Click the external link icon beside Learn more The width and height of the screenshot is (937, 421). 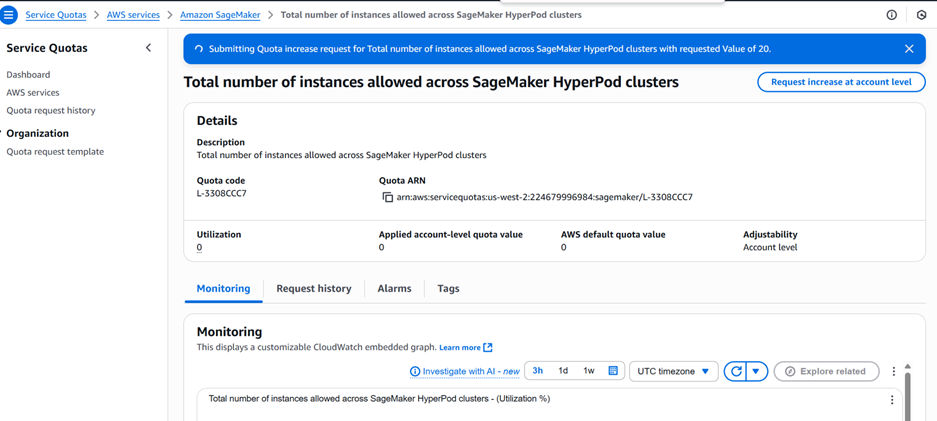click(488, 347)
